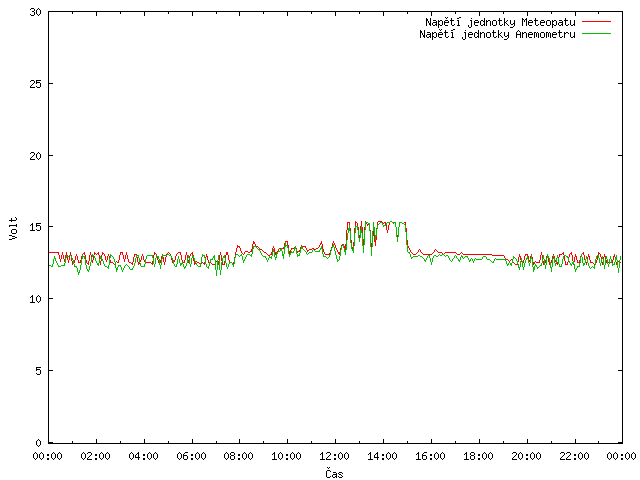The width and height of the screenshot is (640, 480).
Task: Click the x-axis time label 06:00
Action: [191, 456]
